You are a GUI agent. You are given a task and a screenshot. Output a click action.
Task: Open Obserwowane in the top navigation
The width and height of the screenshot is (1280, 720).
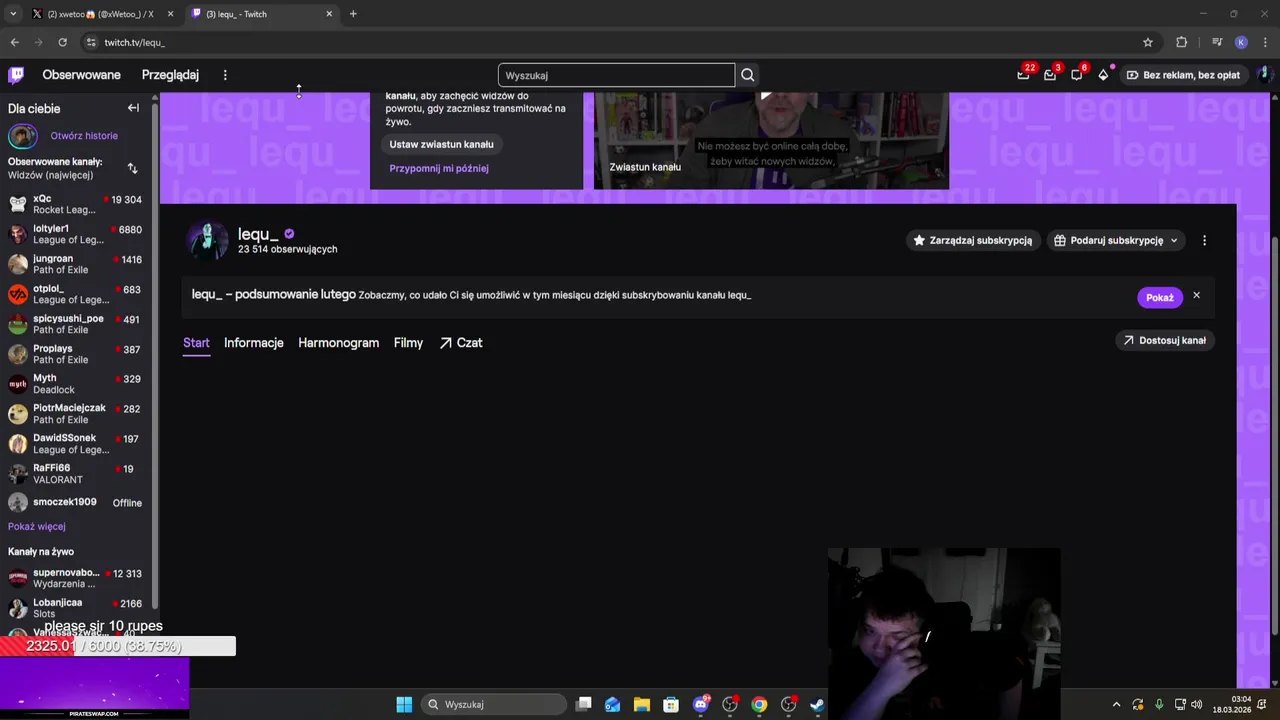81,75
